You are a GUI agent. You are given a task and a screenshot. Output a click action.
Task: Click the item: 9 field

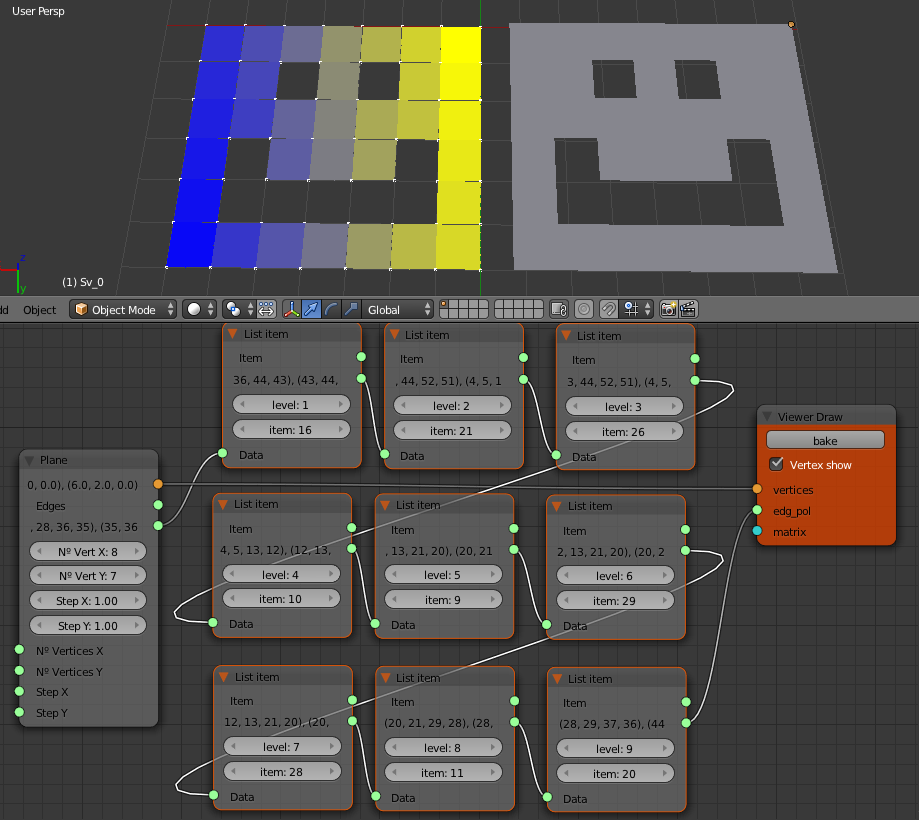[x=443, y=600]
